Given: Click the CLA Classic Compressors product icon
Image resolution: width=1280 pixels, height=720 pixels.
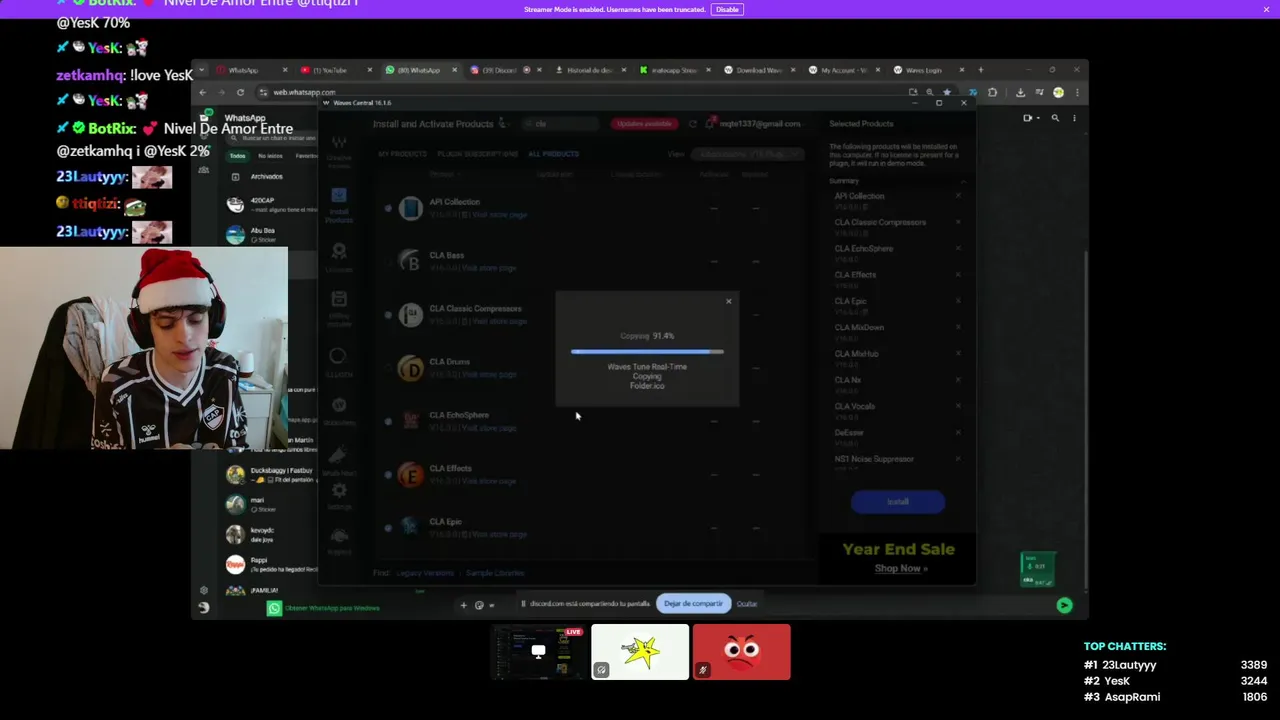Looking at the screenshot, I should (410, 314).
